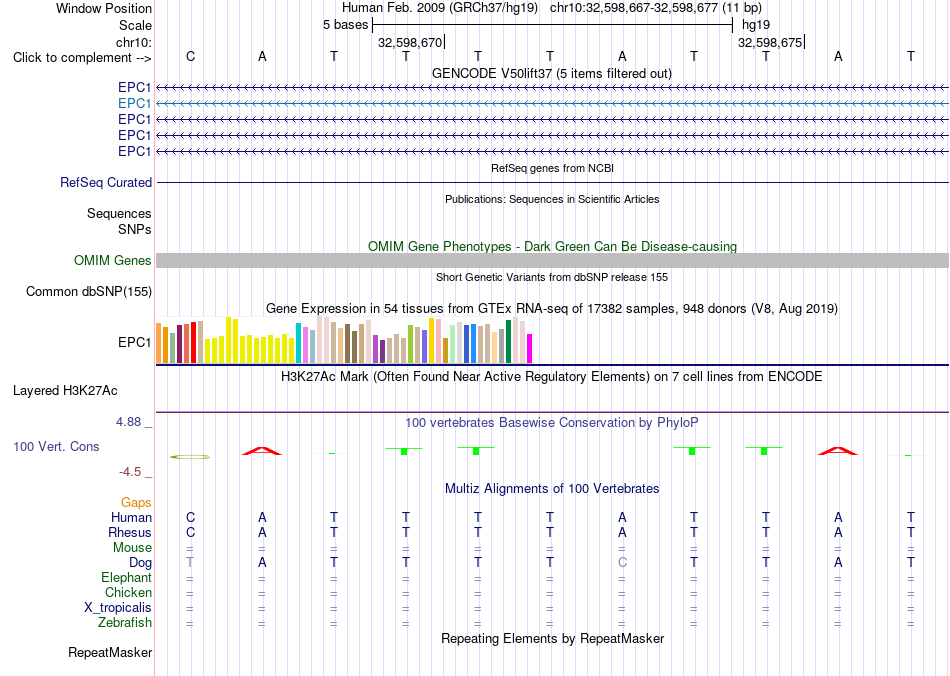Viewport: 950px width, 676px height.
Task: Select the Dog alignment row label
Action: 140,563
